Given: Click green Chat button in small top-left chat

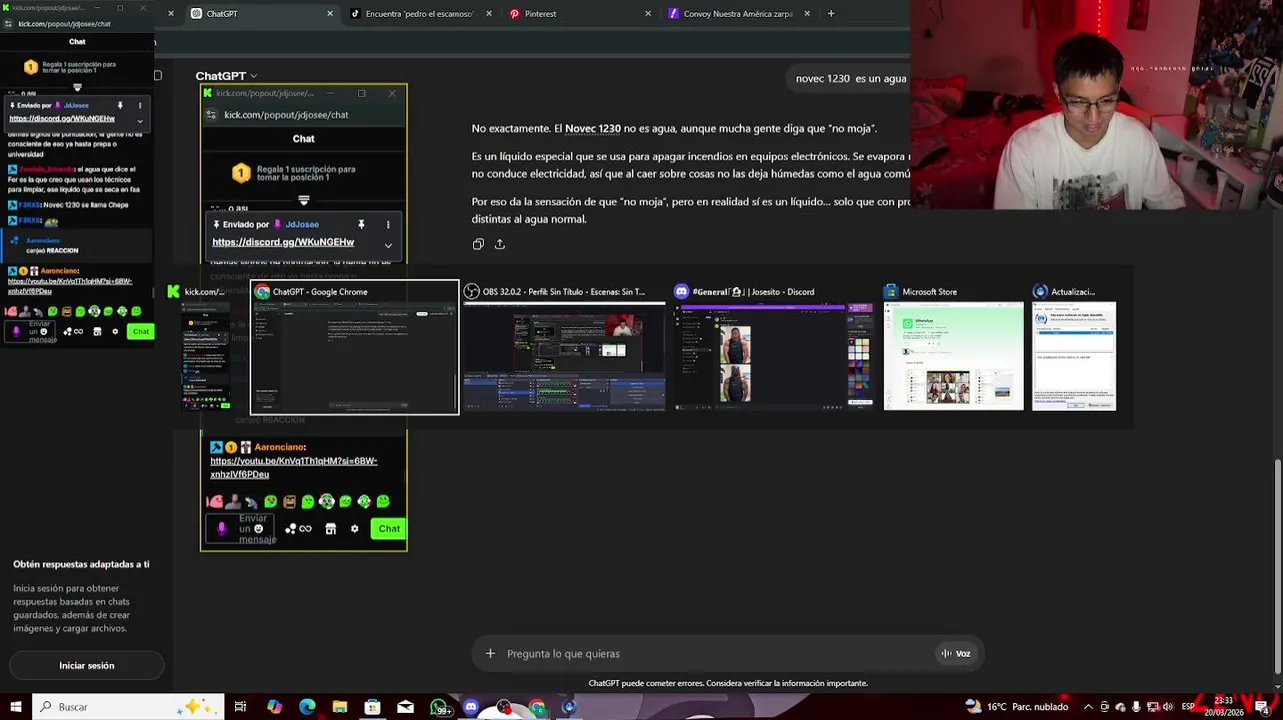Looking at the screenshot, I should point(141,331).
